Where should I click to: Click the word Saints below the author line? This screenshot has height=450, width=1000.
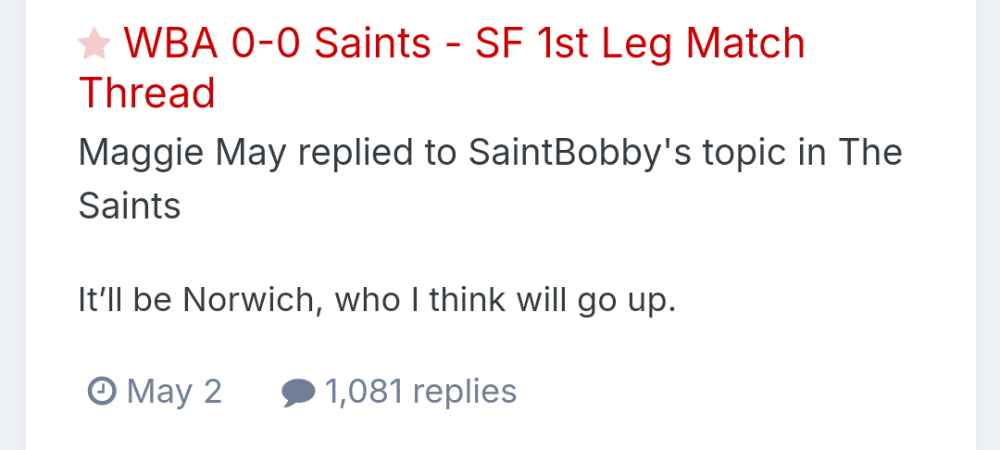129,205
